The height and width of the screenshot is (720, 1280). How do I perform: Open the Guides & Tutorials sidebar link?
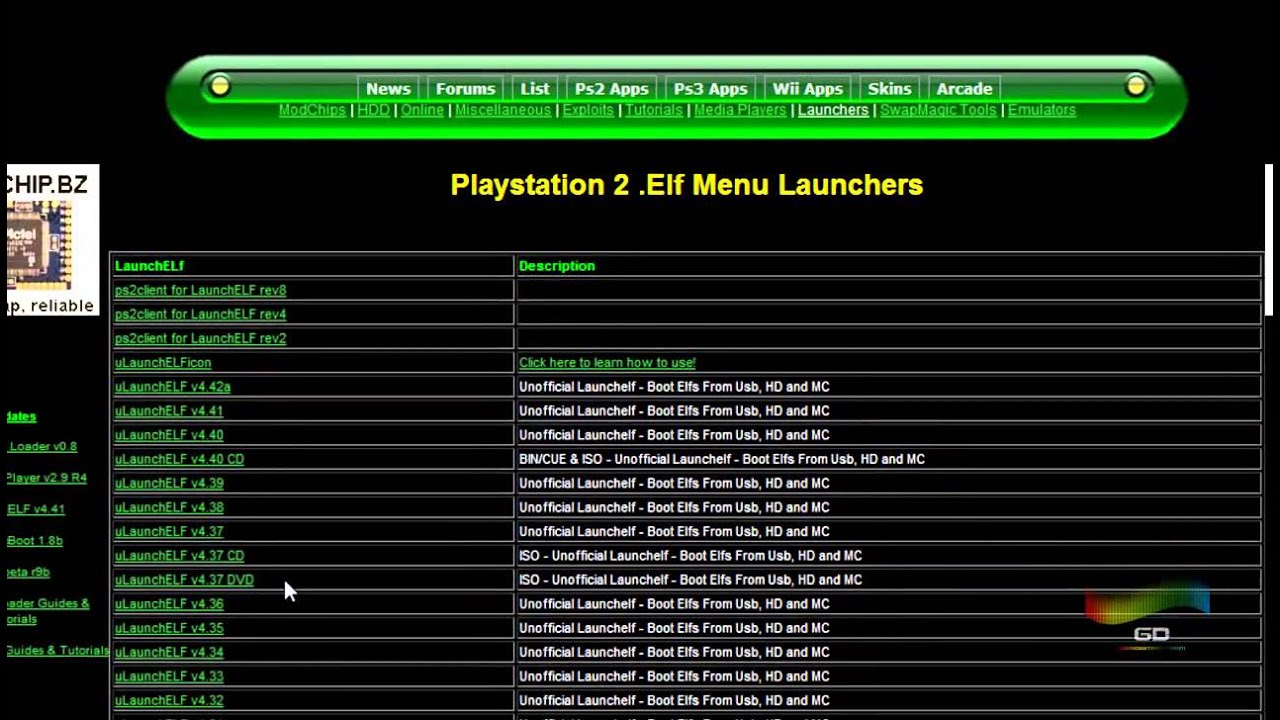pyautogui.click(x=58, y=651)
